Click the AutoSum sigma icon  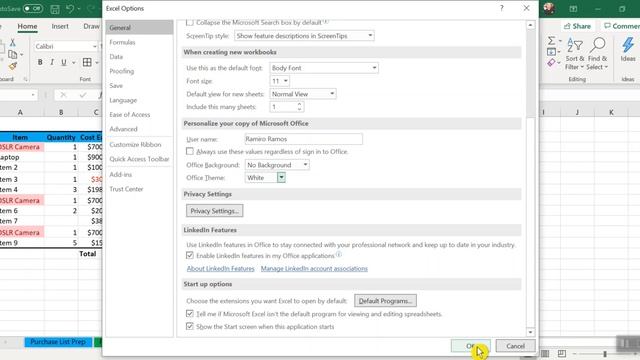tap(551, 40)
